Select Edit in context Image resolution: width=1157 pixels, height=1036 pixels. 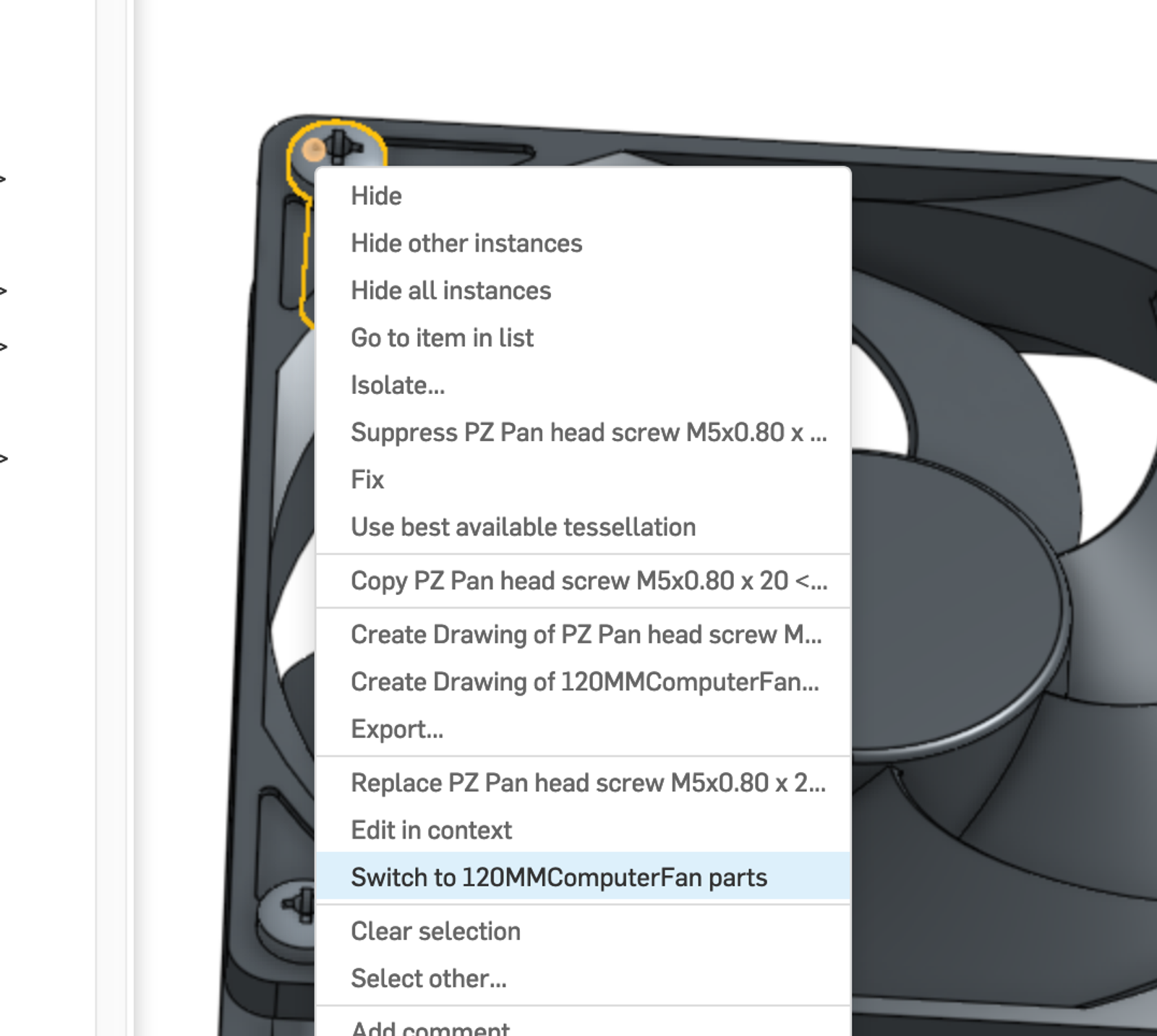[x=583, y=830]
